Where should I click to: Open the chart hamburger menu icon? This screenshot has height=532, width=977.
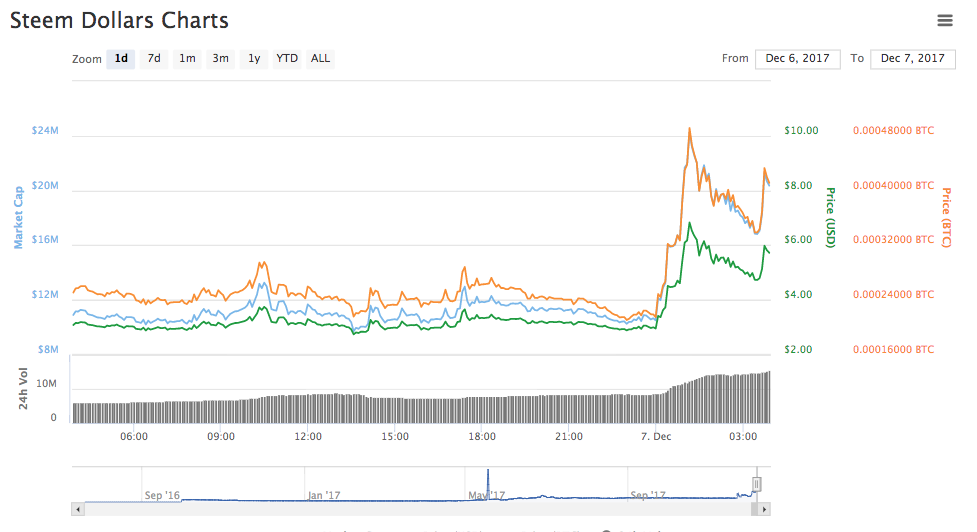tap(945, 21)
